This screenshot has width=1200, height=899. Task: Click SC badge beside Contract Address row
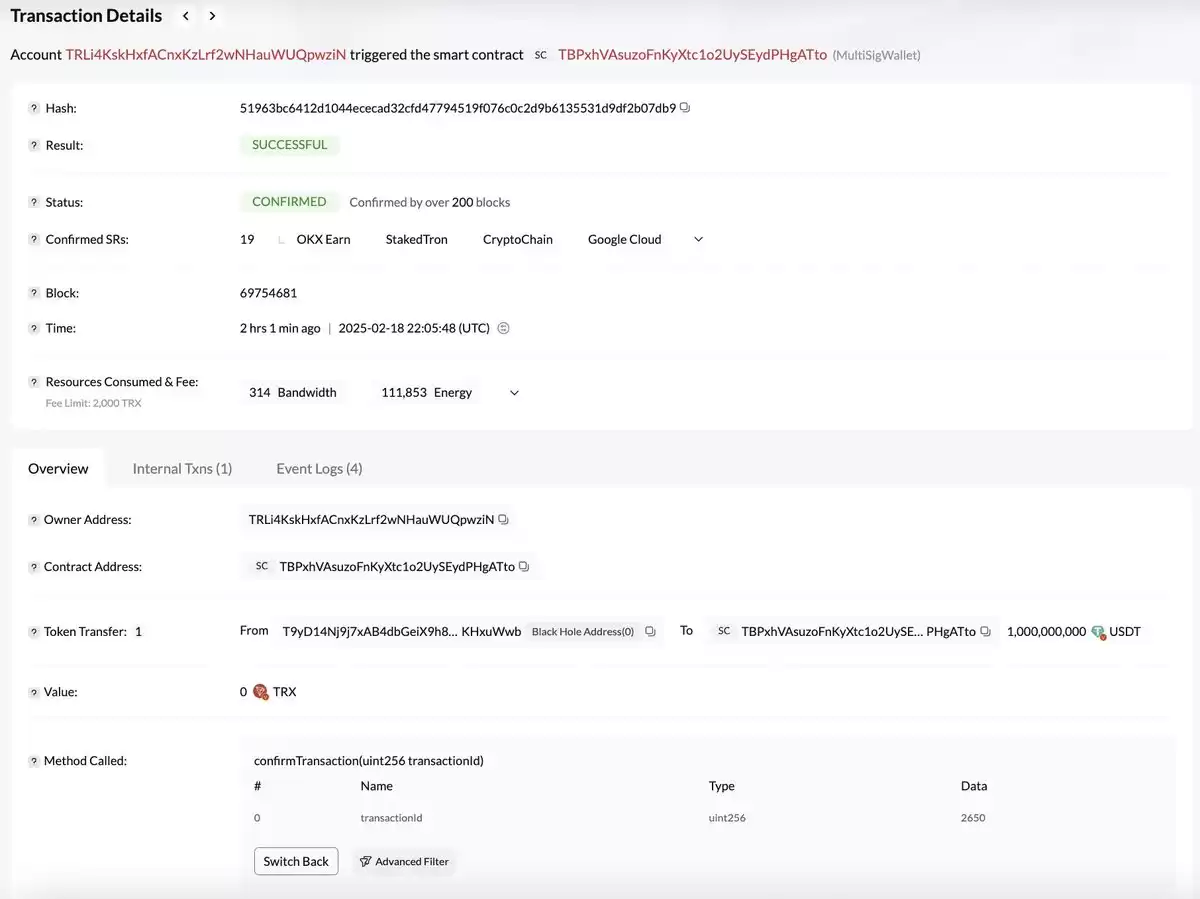(x=262, y=566)
